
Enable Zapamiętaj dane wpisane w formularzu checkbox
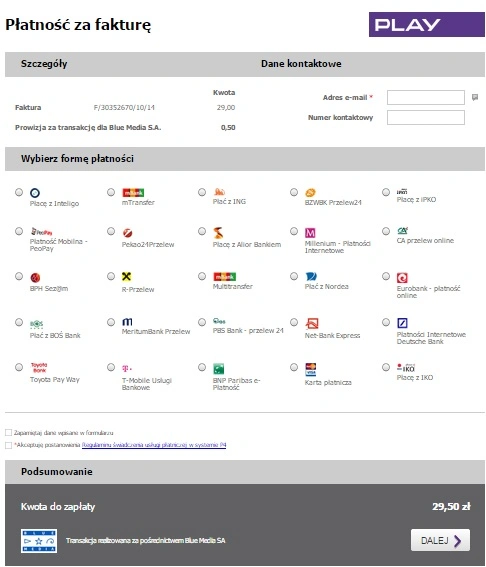tap(8, 432)
